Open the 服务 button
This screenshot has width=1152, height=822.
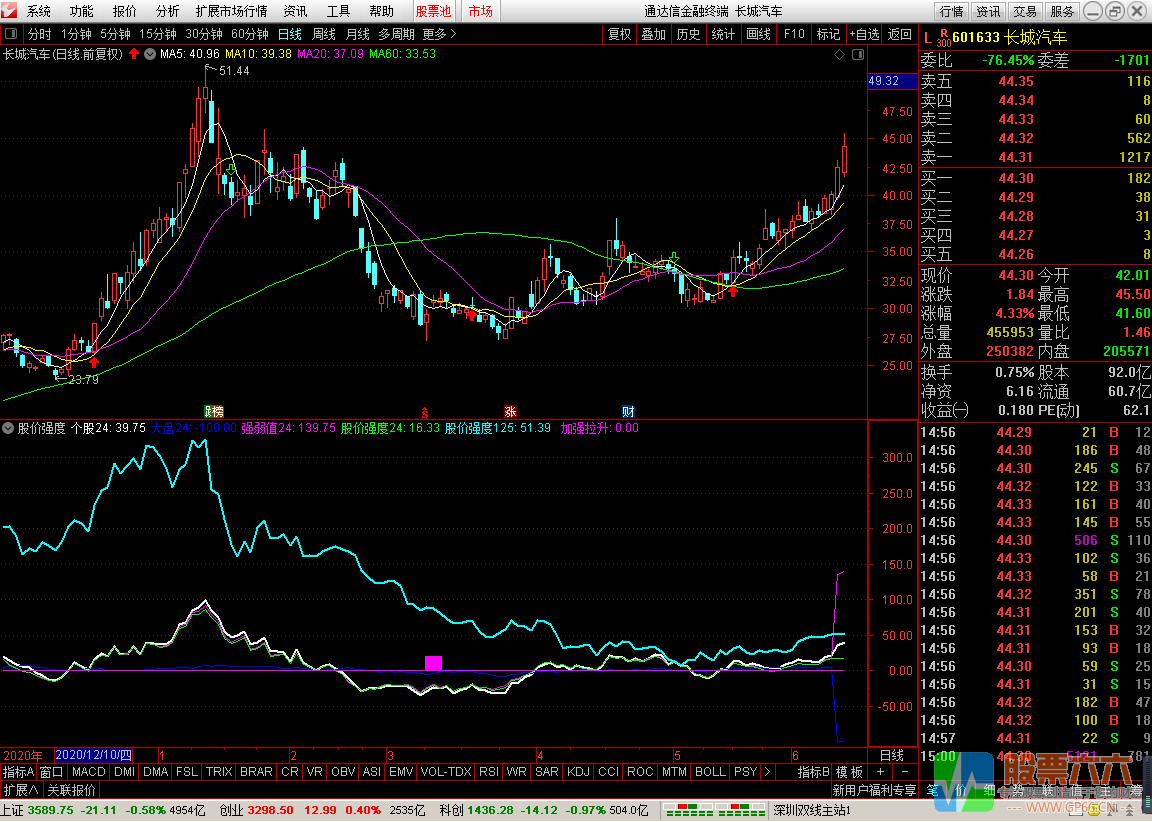(1062, 11)
